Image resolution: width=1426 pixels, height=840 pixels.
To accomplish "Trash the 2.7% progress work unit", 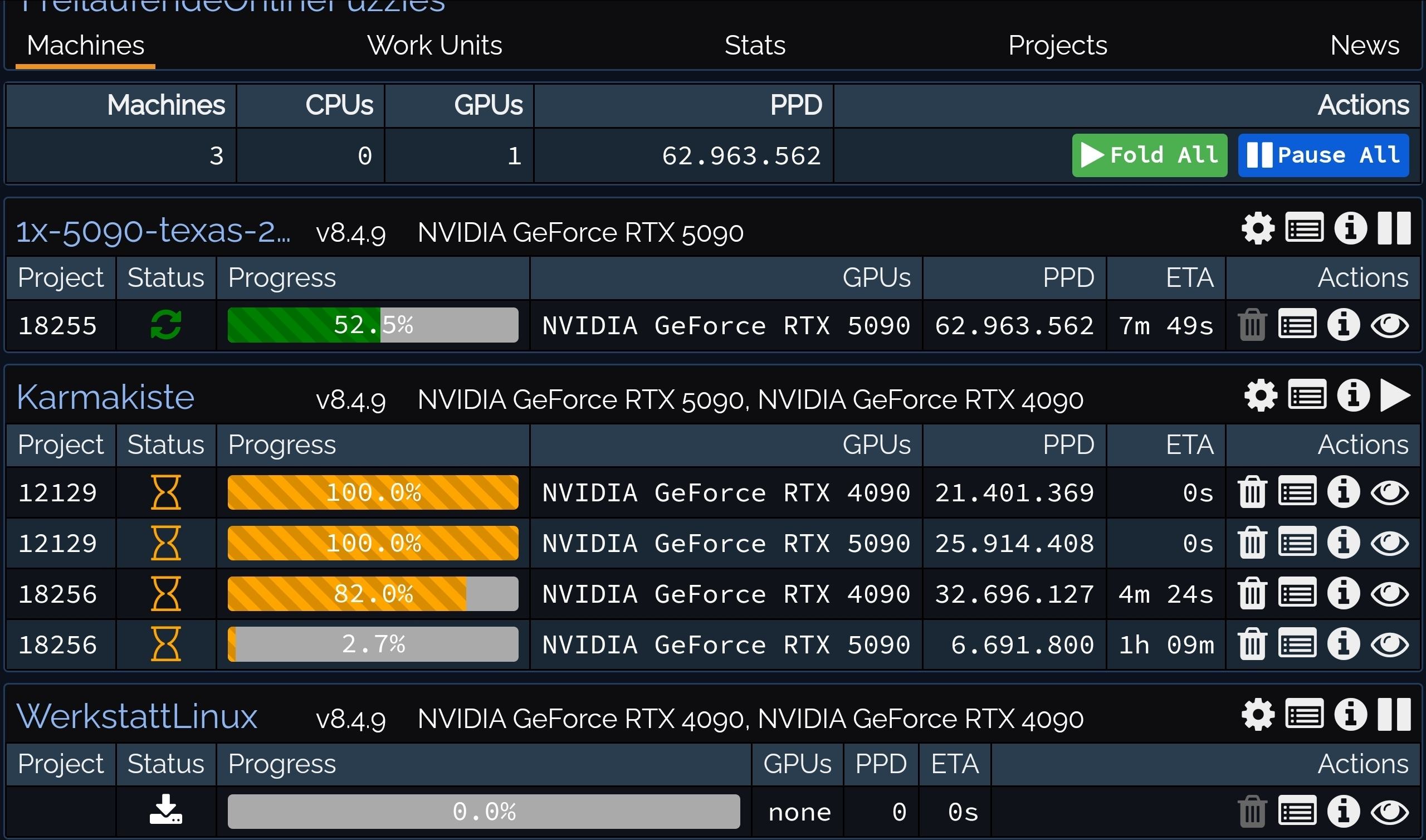I will (1252, 643).
